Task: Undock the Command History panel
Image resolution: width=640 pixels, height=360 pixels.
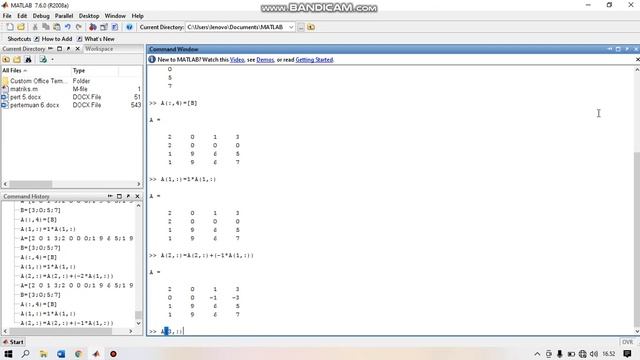Action: point(128,196)
